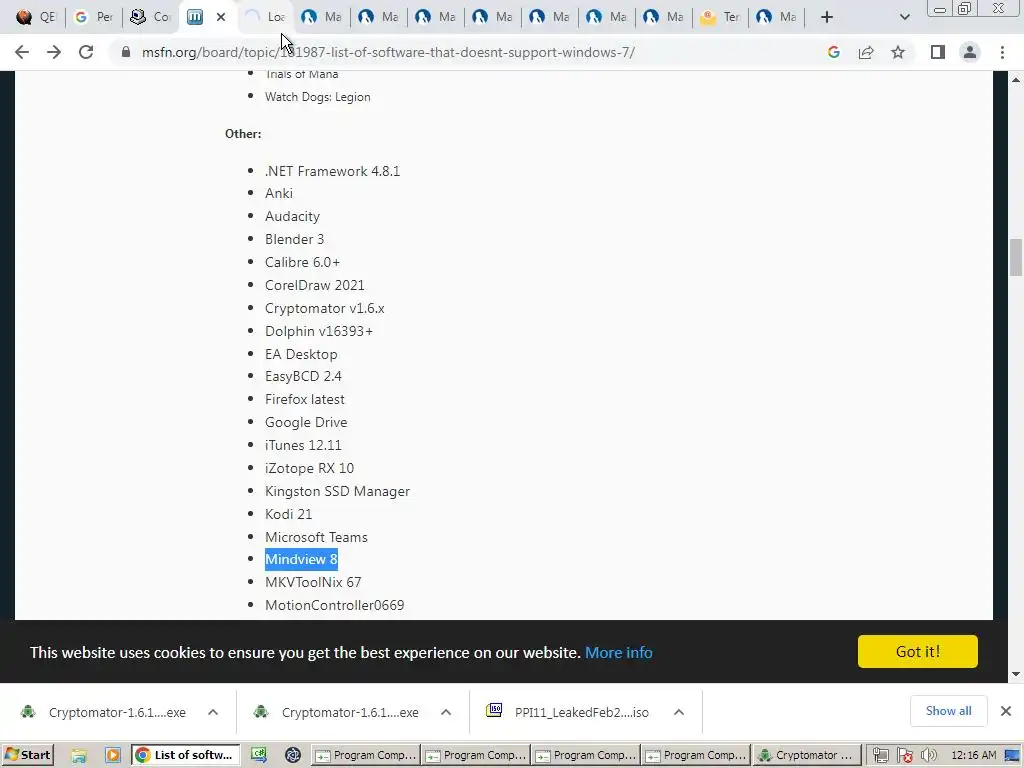Open network status tray icon

880,756
